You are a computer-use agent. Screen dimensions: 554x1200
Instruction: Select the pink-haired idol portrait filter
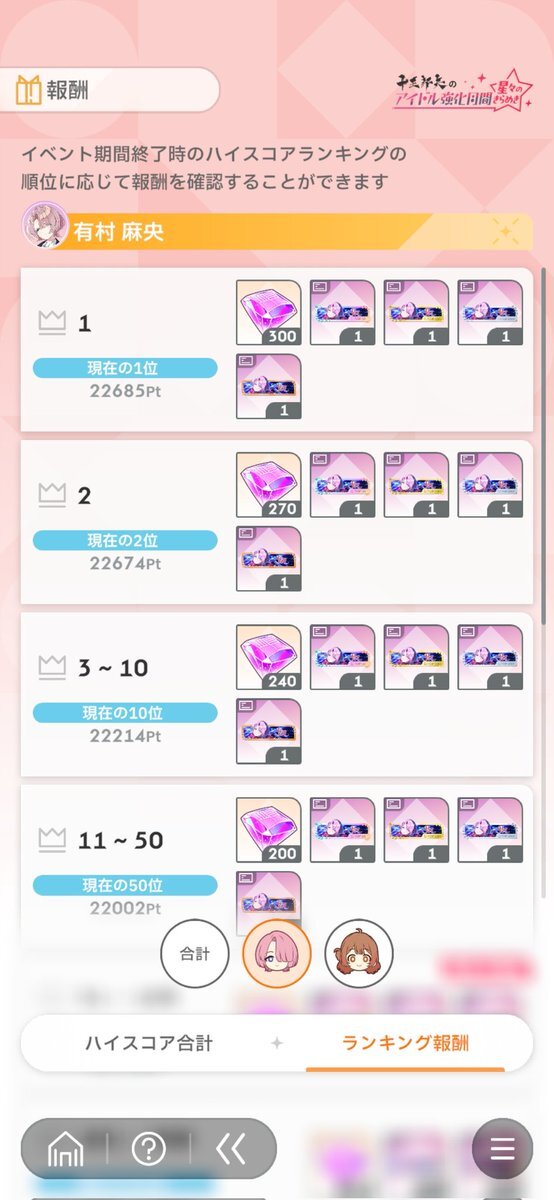pyautogui.click(x=277, y=954)
